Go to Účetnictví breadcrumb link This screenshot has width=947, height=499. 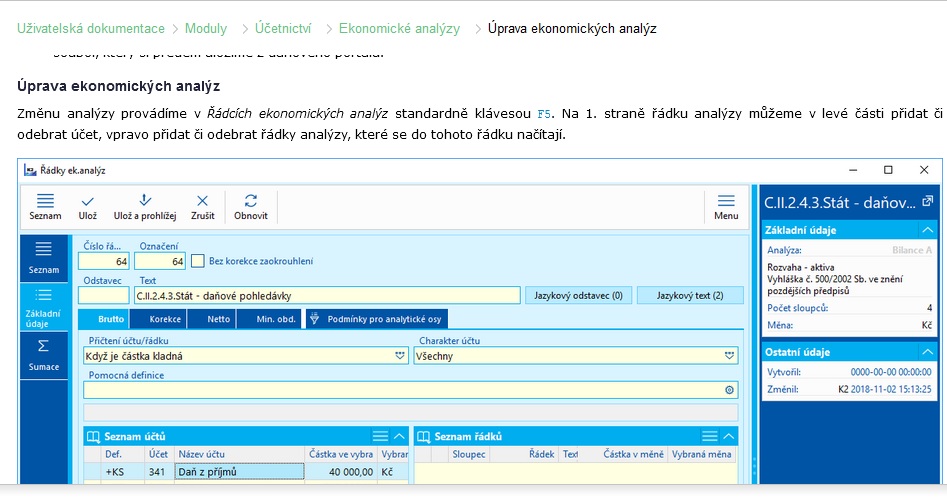[x=283, y=28]
